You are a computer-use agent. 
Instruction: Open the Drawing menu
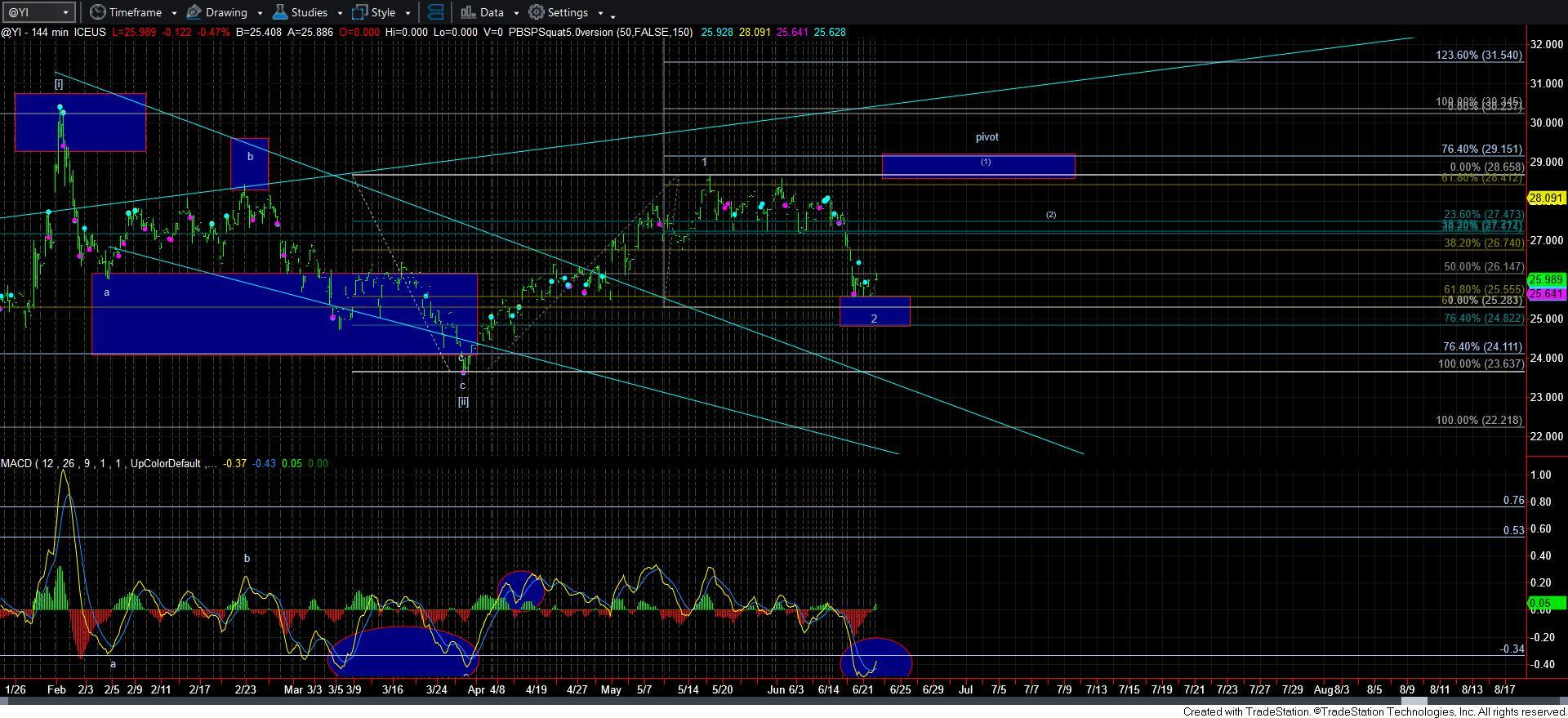[226, 12]
